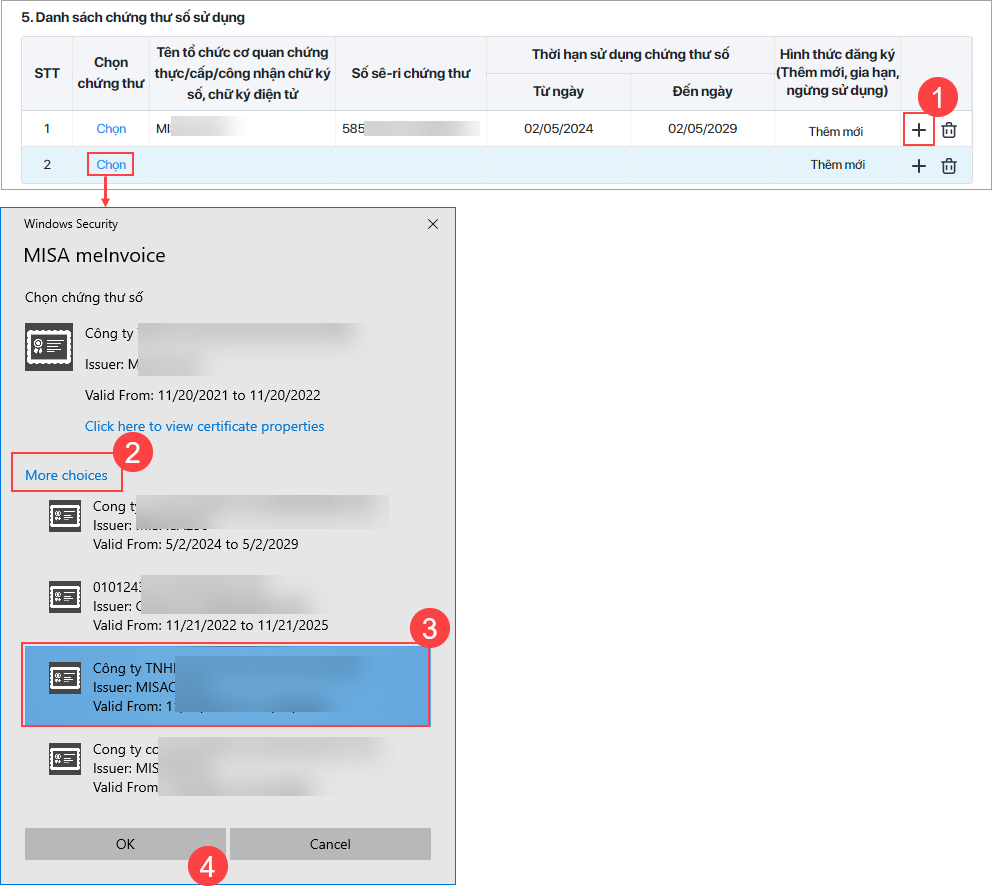Click 'Thêm mới' in row 1
992x887 pixels.
(836, 132)
